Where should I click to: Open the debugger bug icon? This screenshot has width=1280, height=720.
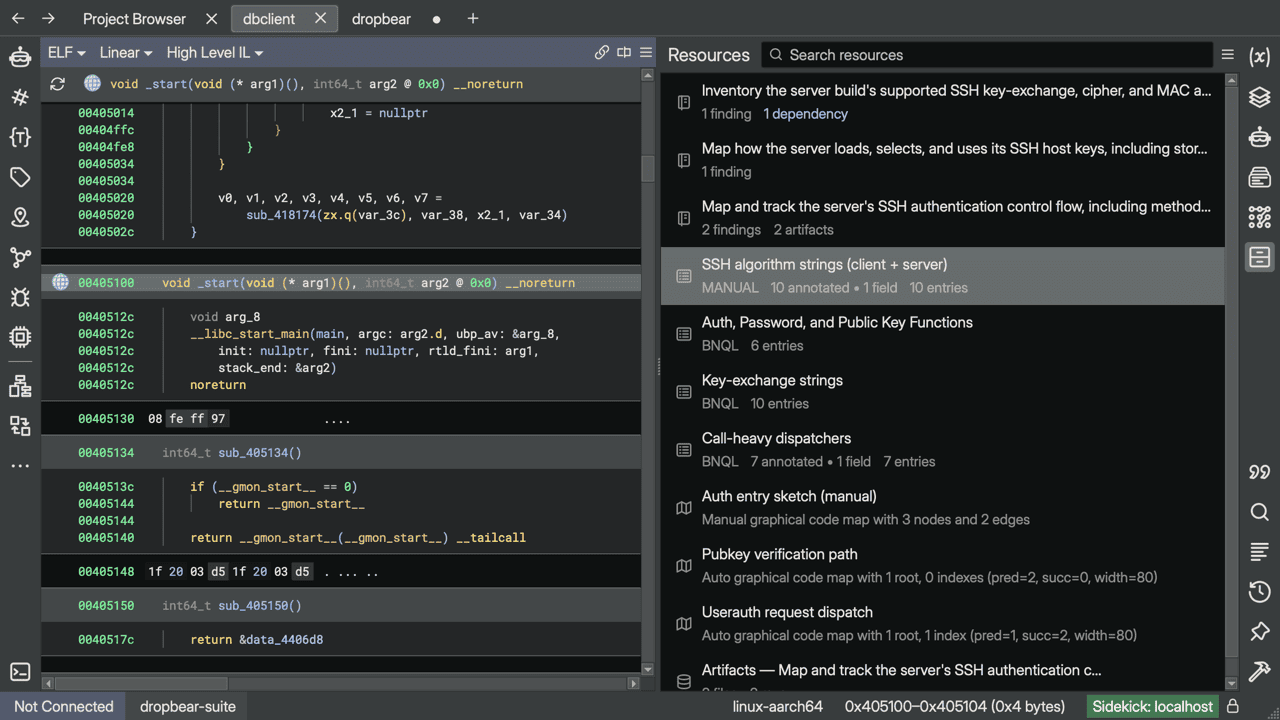[x=20, y=297]
